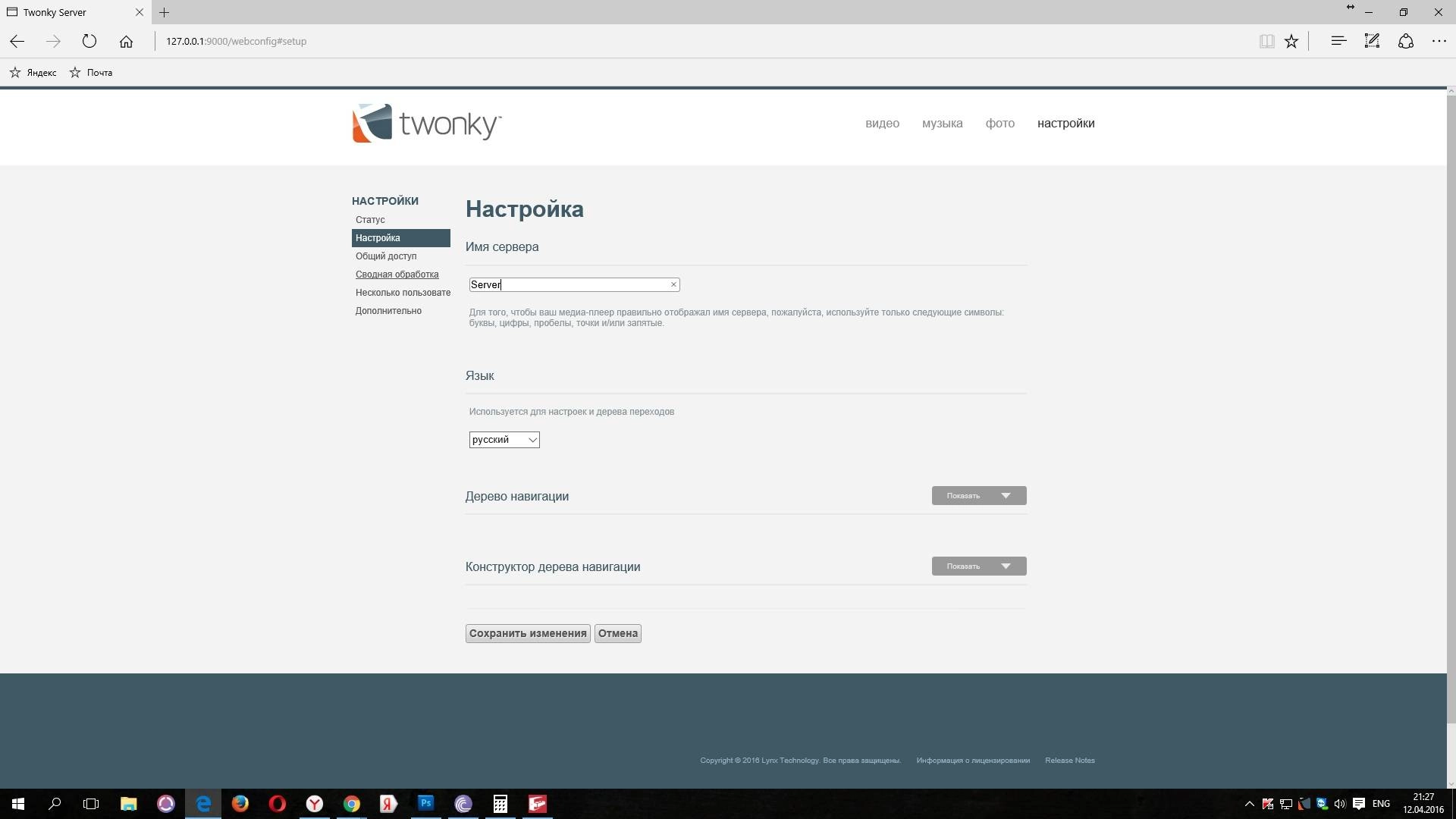Open the фото tab
1456x819 pixels.
pyautogui.click(x=999, y=124)
